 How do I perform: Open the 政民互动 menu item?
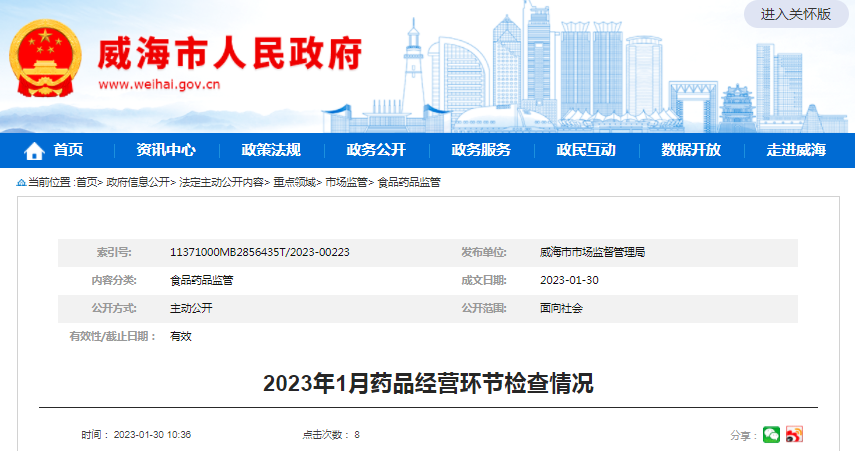pos(586,150)
